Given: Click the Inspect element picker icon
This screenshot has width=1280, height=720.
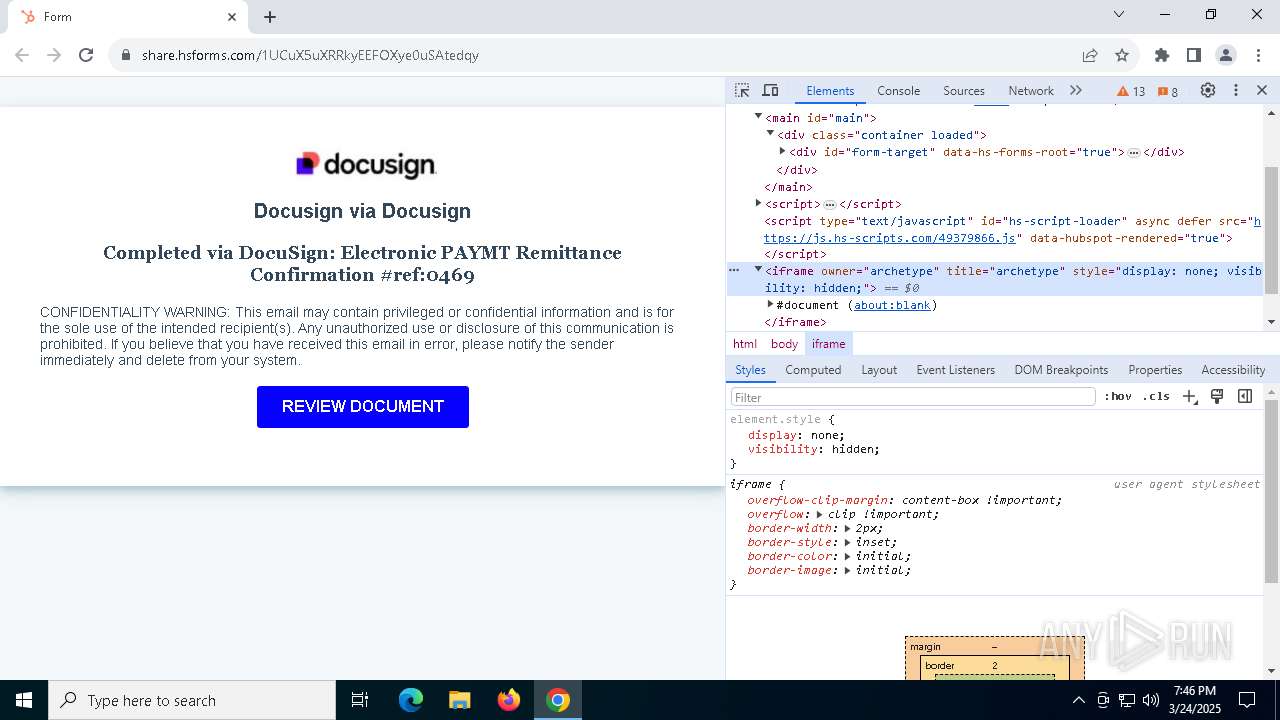Looking at the screenshot, I should tap(742, 90).
